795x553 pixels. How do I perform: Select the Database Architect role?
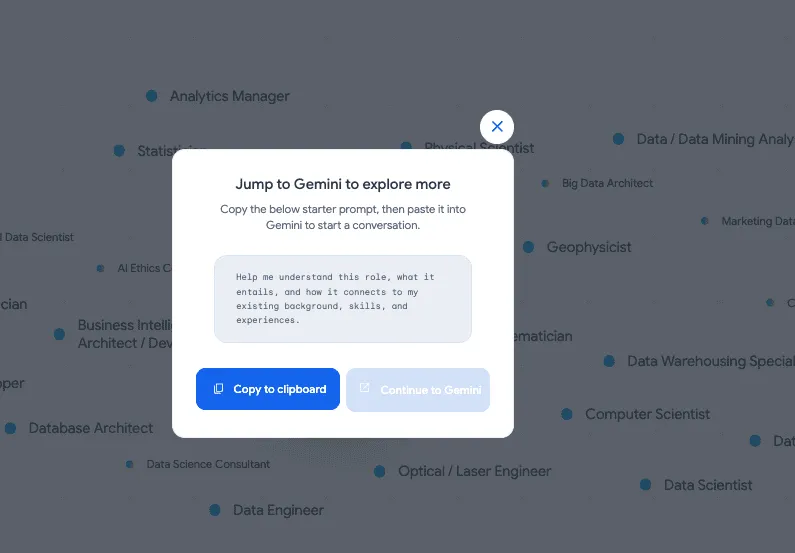pos(91,428)
